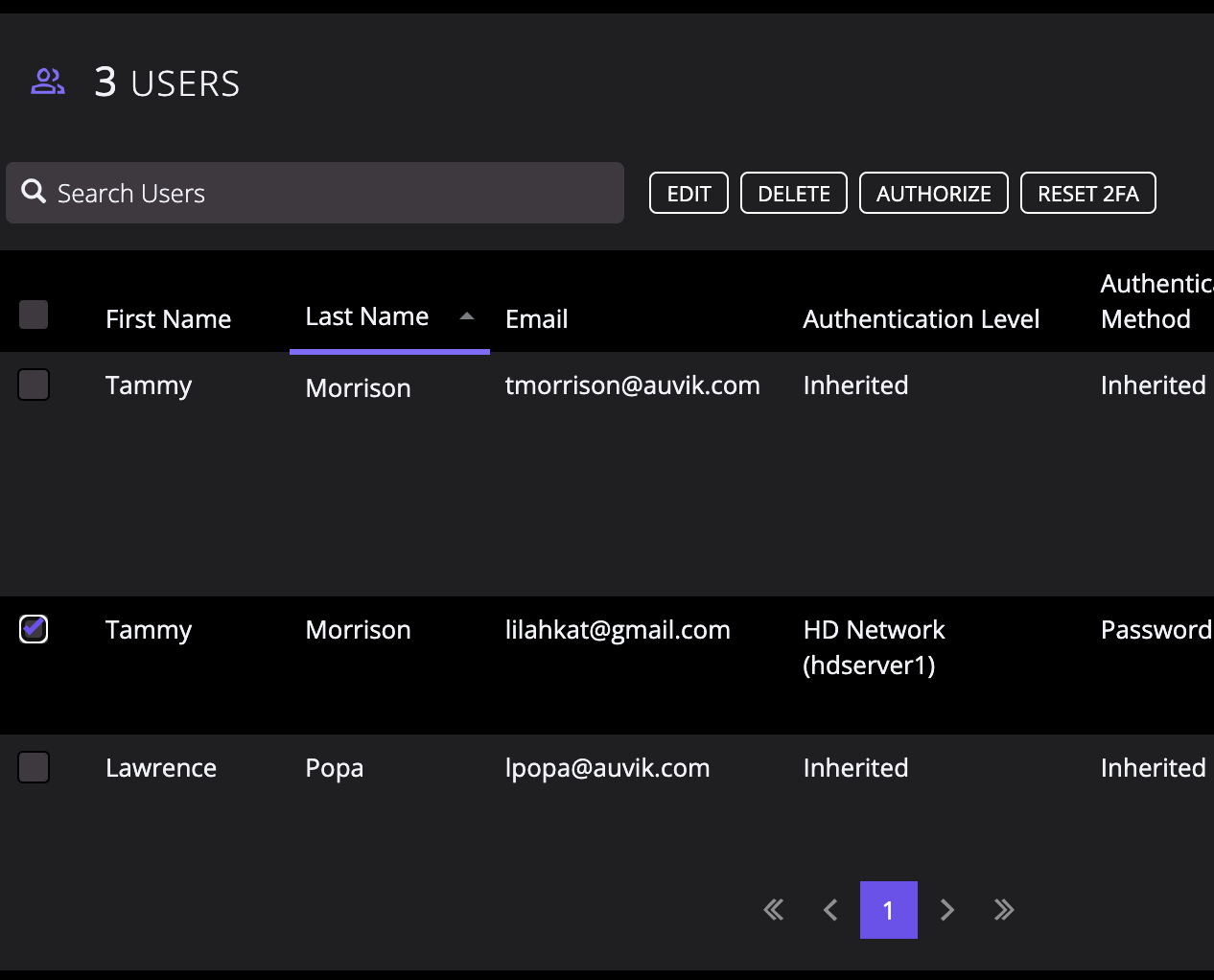Viewport: 1214px width, 980px height.
Task: Click the DELETE button
Action: (x=794, y=193)
